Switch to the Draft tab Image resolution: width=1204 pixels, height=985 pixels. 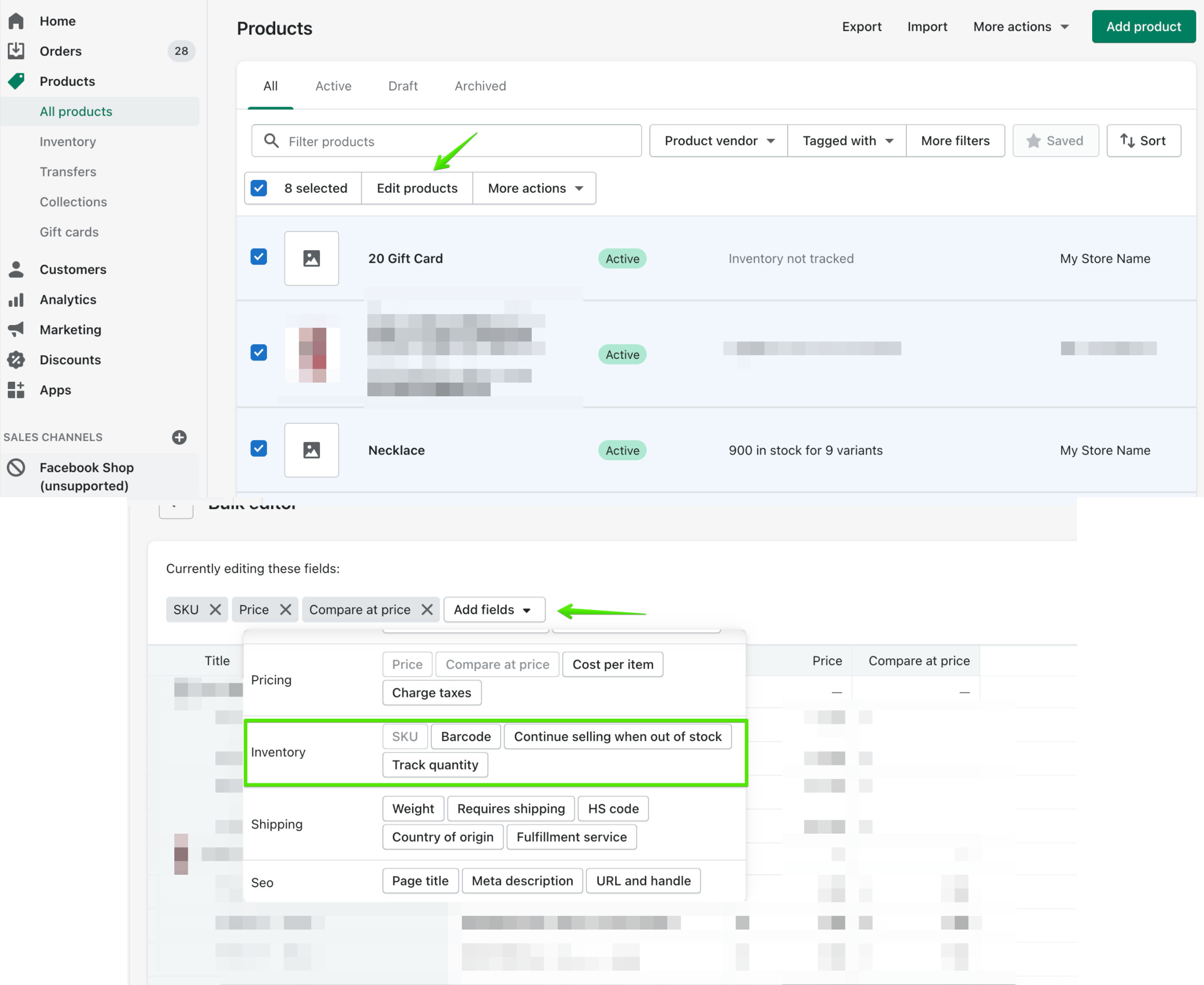click(x=403, y=86)
